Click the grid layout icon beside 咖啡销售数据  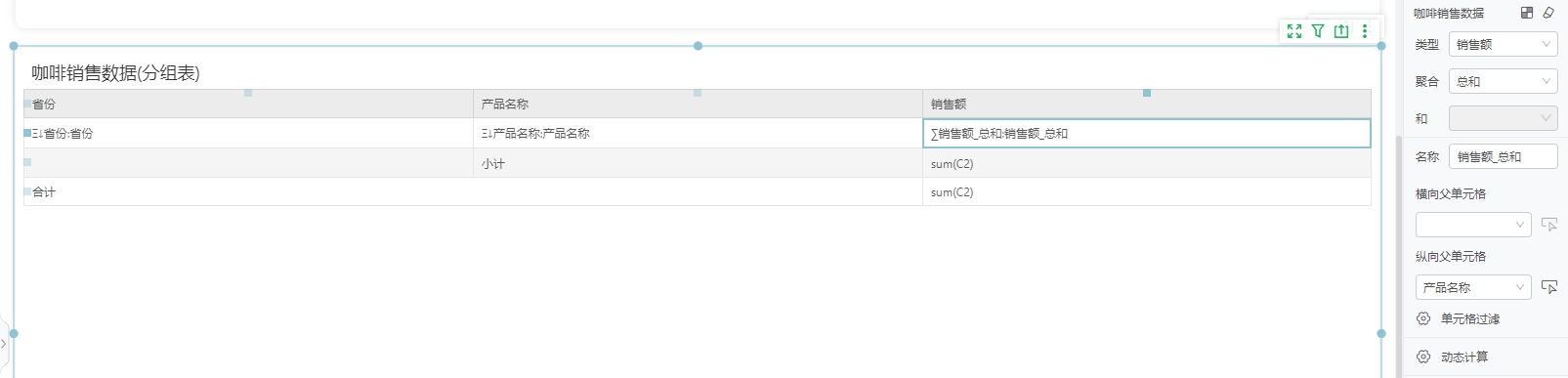point(1527,13)
